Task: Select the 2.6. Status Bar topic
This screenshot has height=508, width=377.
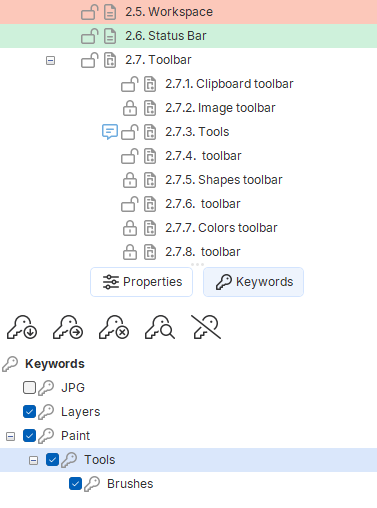Action: [x=166, y=36]
